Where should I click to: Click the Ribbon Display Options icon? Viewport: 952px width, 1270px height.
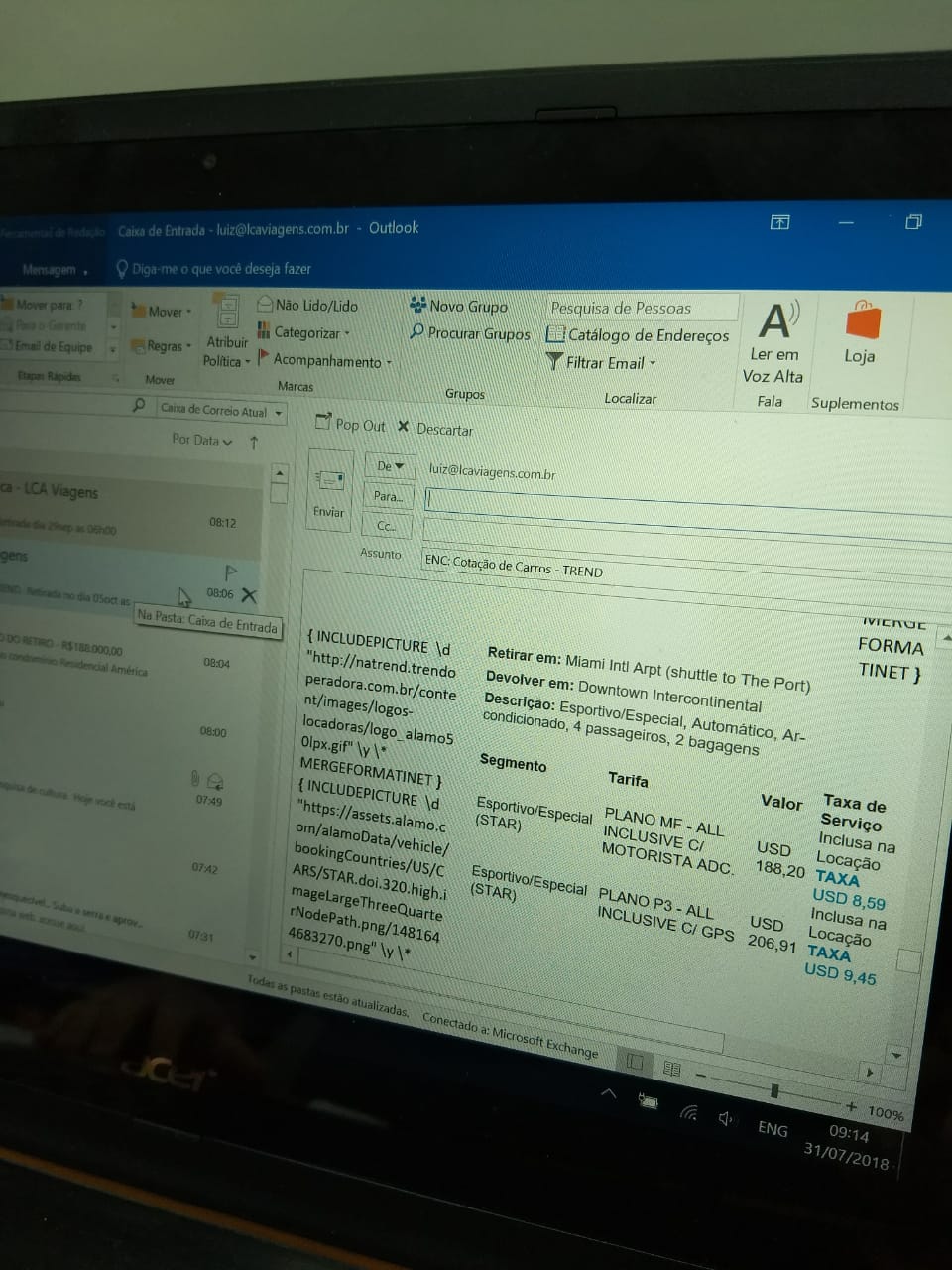click(780, 222)
